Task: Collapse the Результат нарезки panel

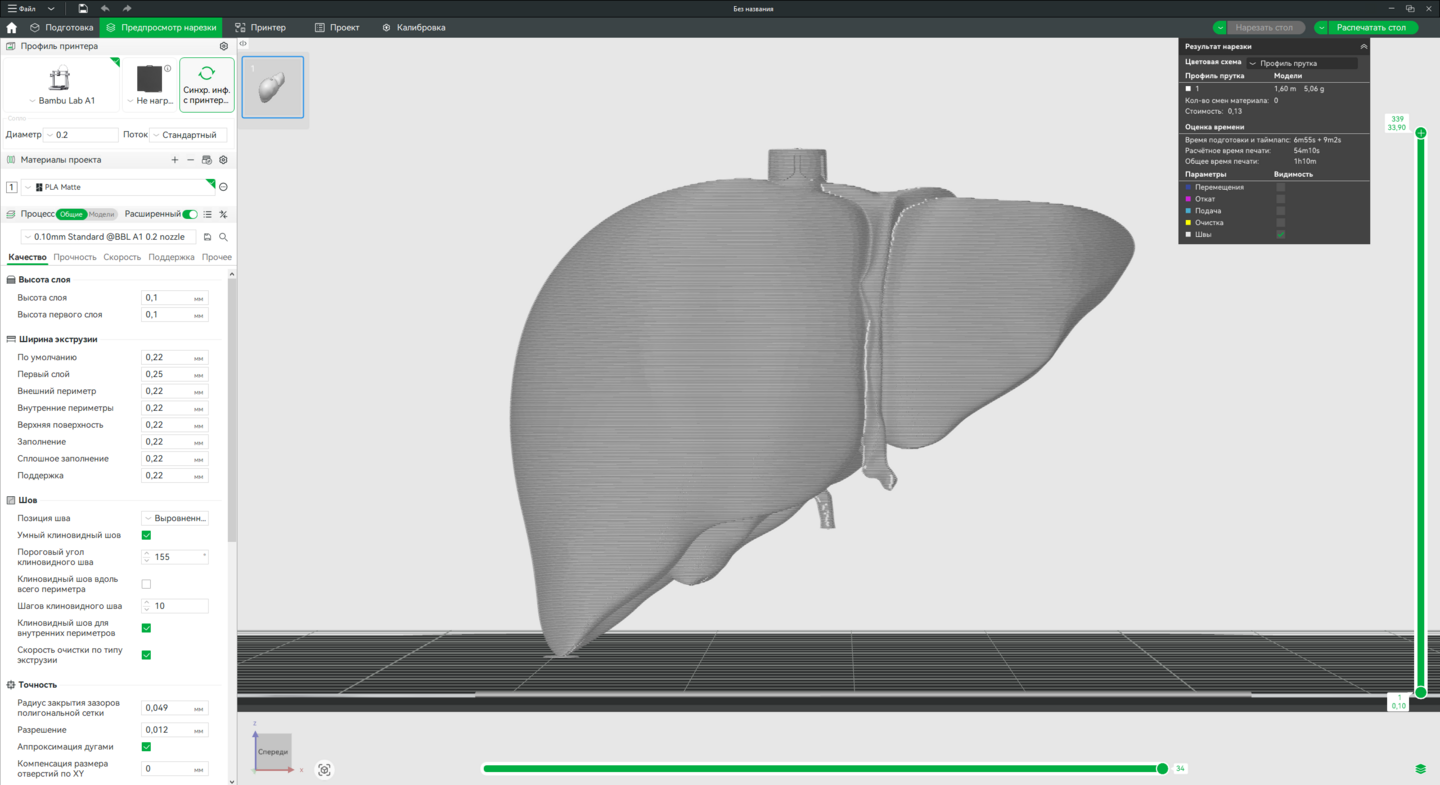Action: pyautogui.click(x=1363, y=47)
